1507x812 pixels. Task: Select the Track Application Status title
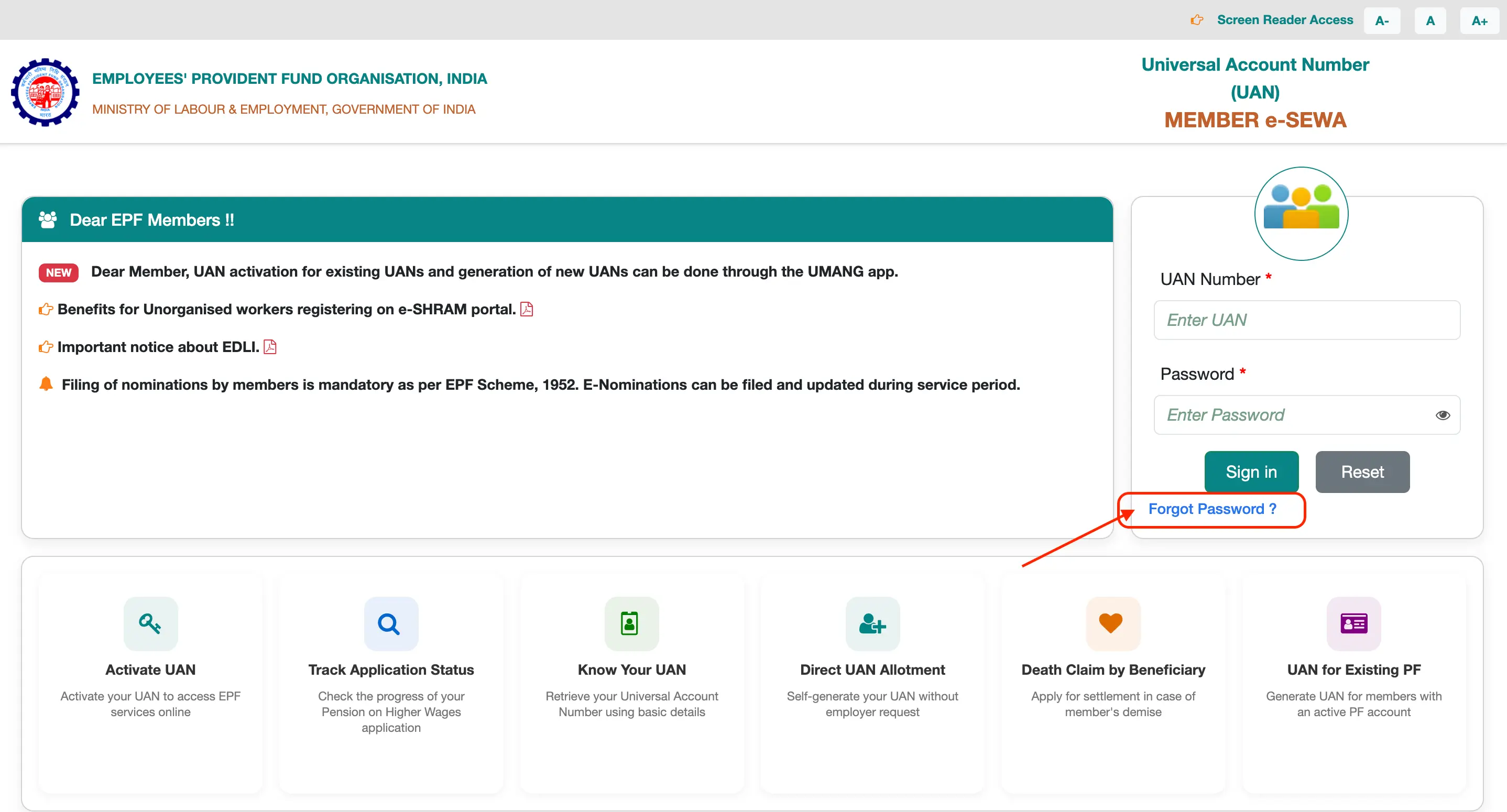tap(391, 670)
